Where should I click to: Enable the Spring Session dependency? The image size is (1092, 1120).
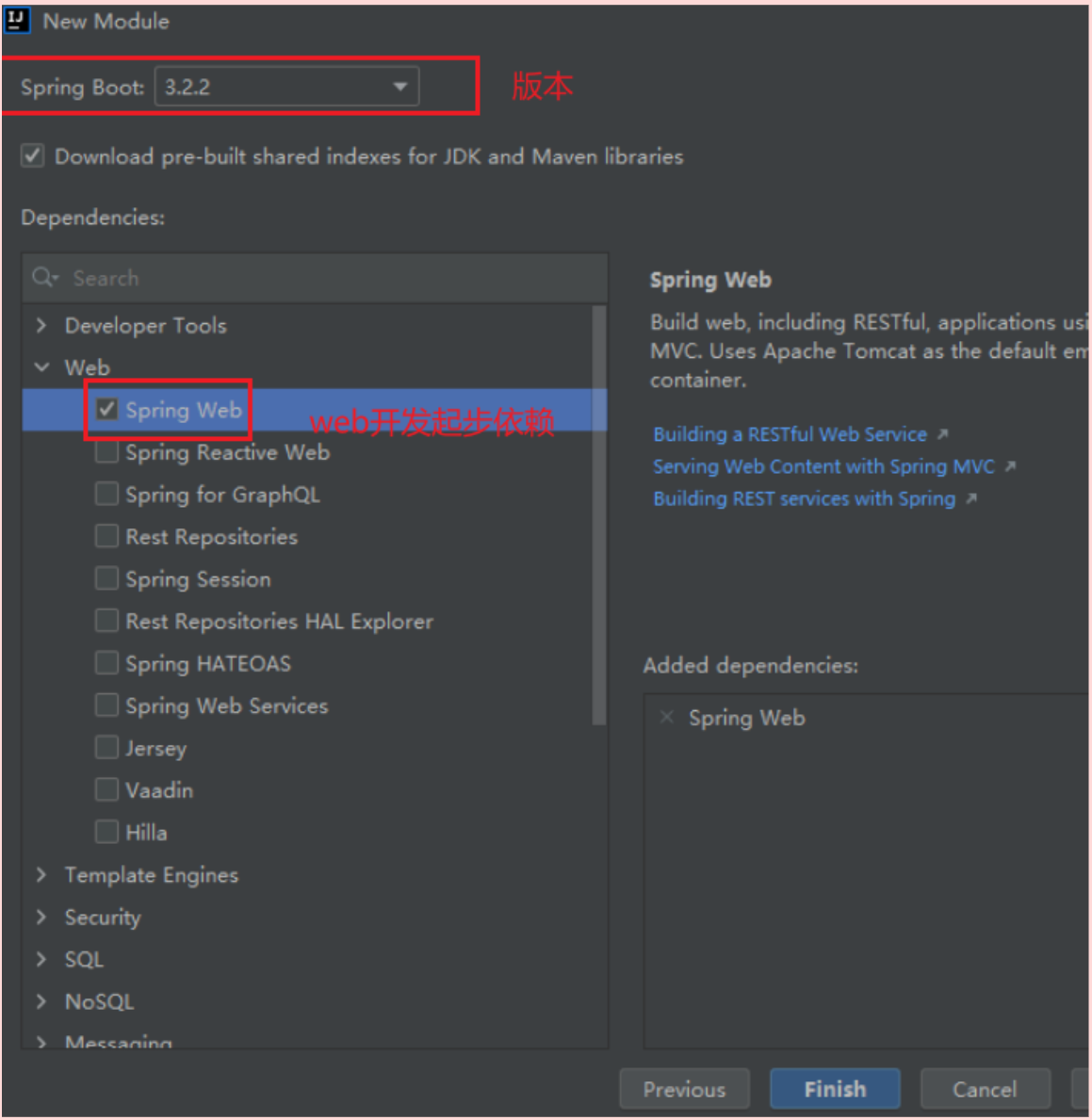pyautogui.click(x=106, y=577)
